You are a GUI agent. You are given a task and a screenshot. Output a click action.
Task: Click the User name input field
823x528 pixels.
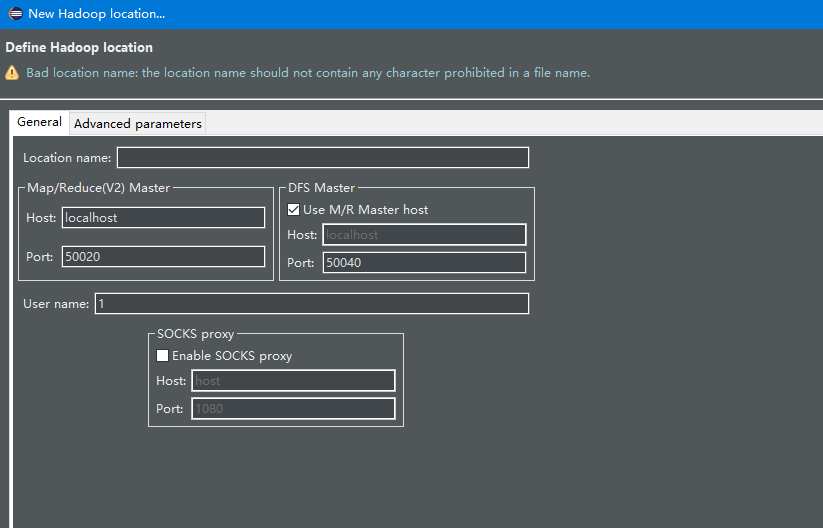[312, 304]
